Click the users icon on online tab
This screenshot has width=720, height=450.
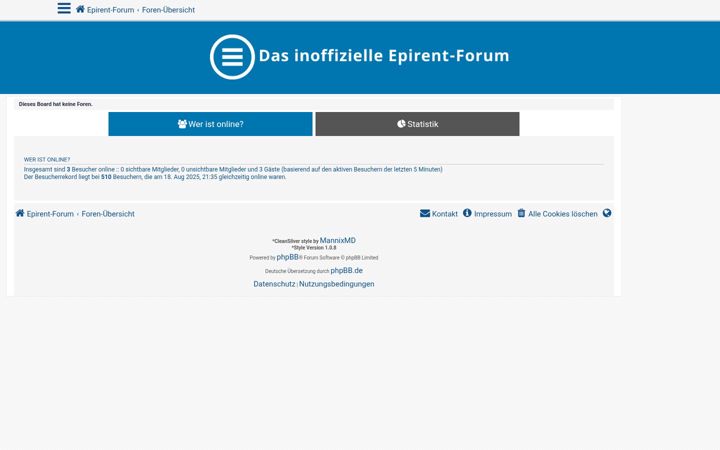tap(182, 124)
